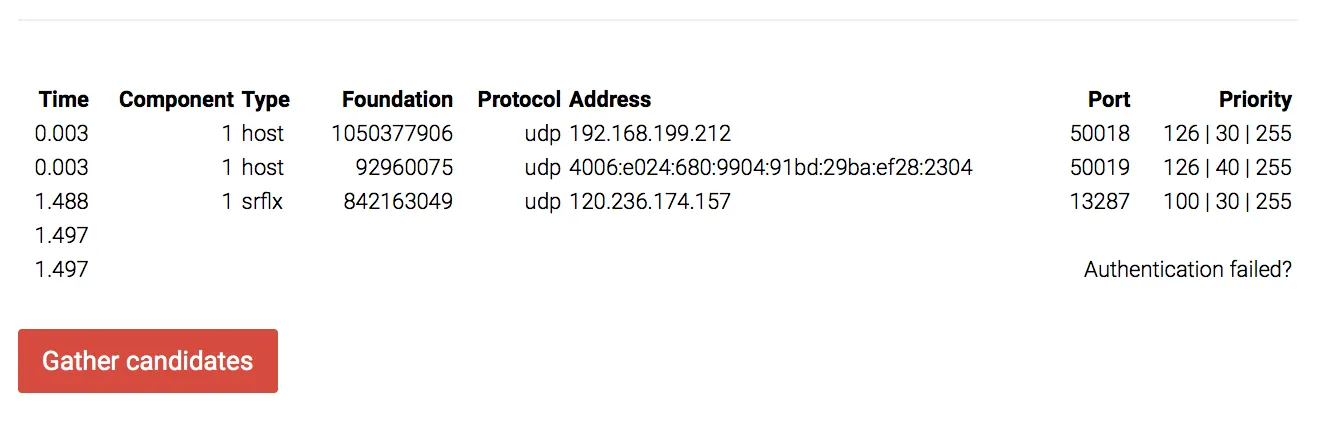The height and width of the screenshot is (438, 1323).
Task: Click port number 13287
Action: coord(1100,201)
